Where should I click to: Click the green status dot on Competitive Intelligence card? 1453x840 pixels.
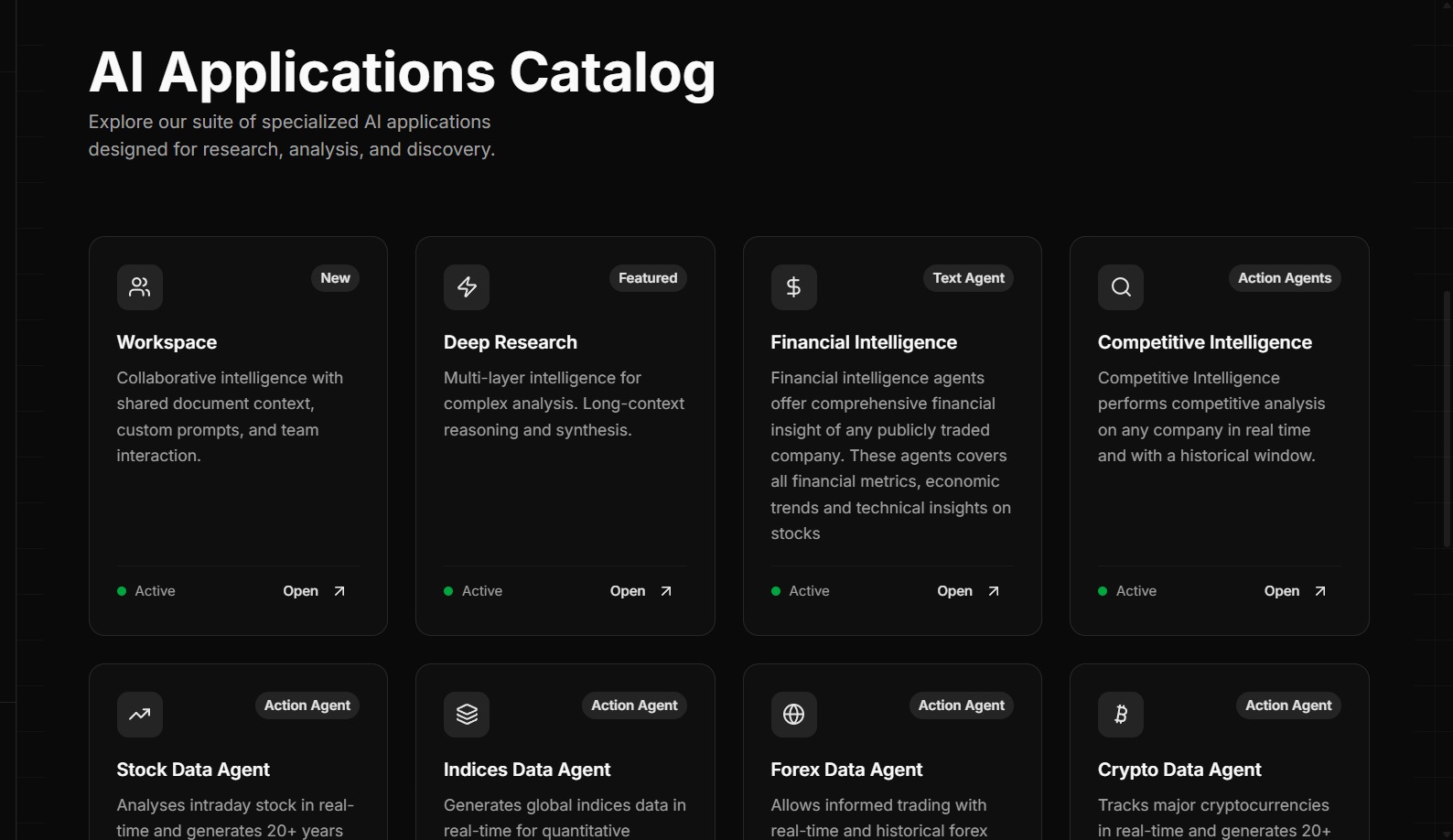click(x=1103, y=591)
